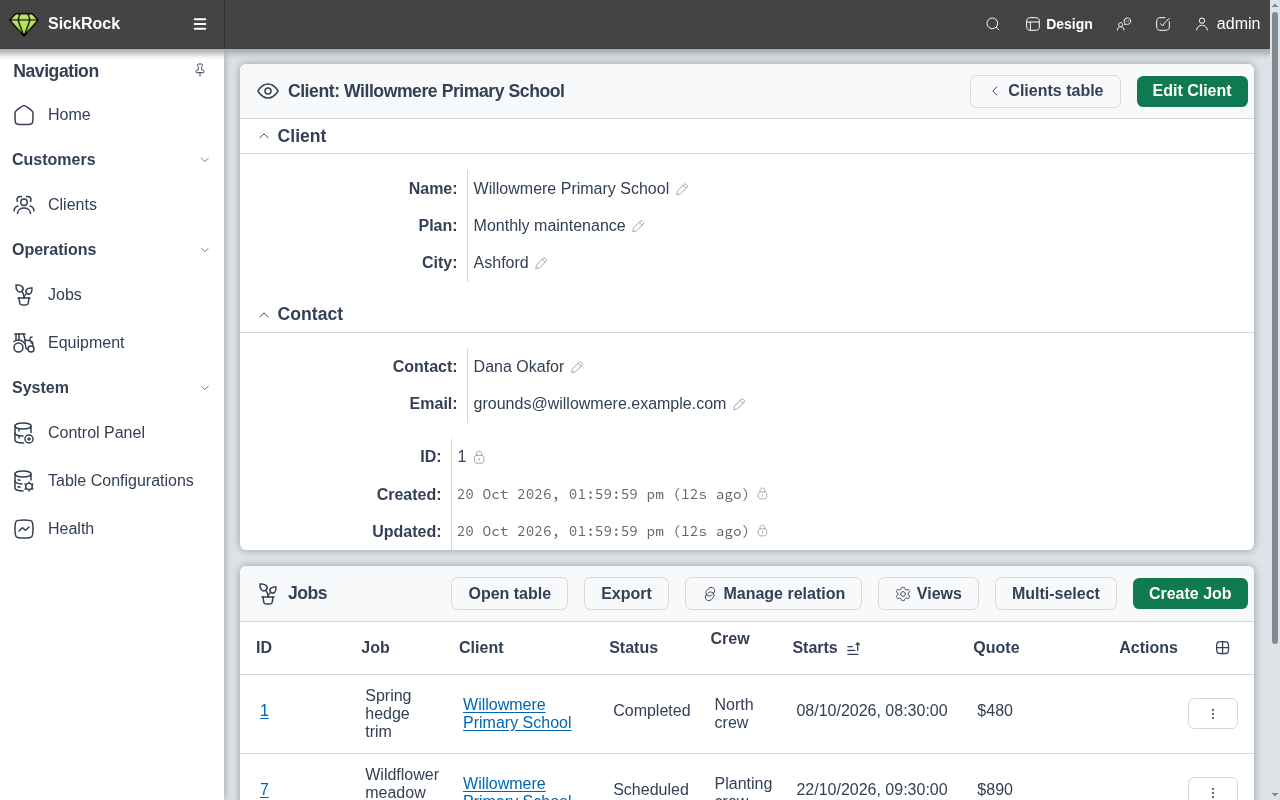Edit the Contact field pencil icon
Viewport: 1280px width, 800px height.
pos(577,367)
